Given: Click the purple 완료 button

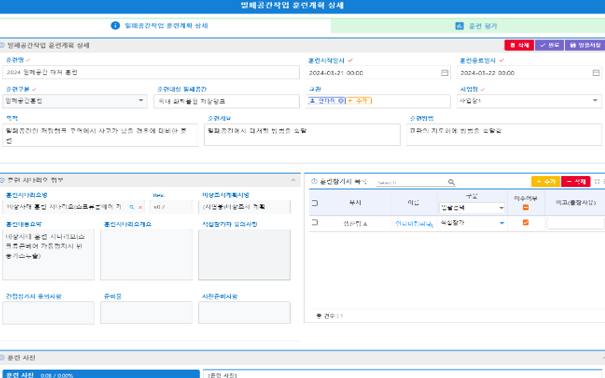Looking at the screenshot, I should pos(549,45).
